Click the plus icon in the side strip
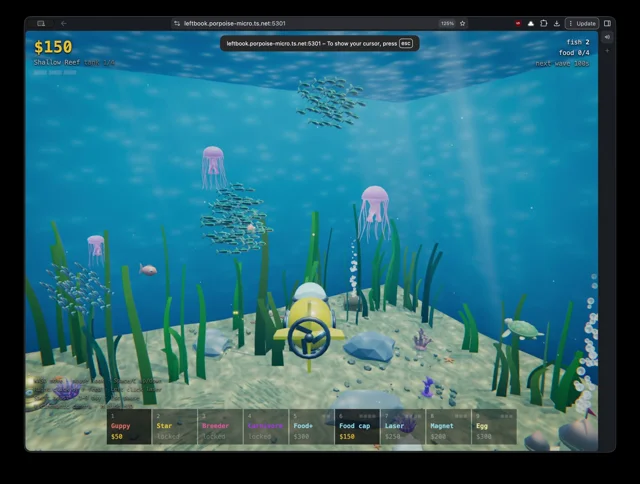640x484 pixels. 607,51
